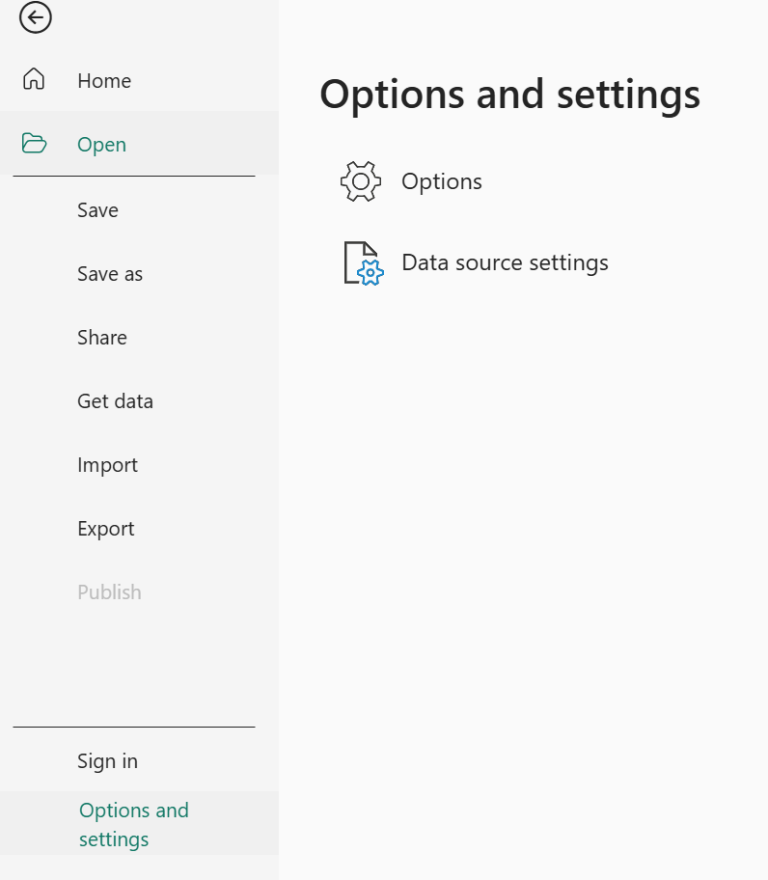Open Options from the settings page

click(441, 181)
